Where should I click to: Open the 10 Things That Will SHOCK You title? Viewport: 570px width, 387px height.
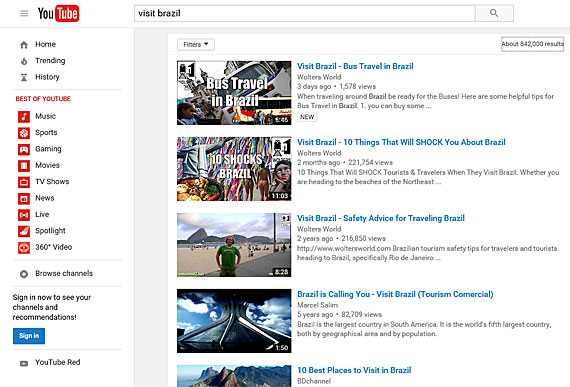coord(401,142)
